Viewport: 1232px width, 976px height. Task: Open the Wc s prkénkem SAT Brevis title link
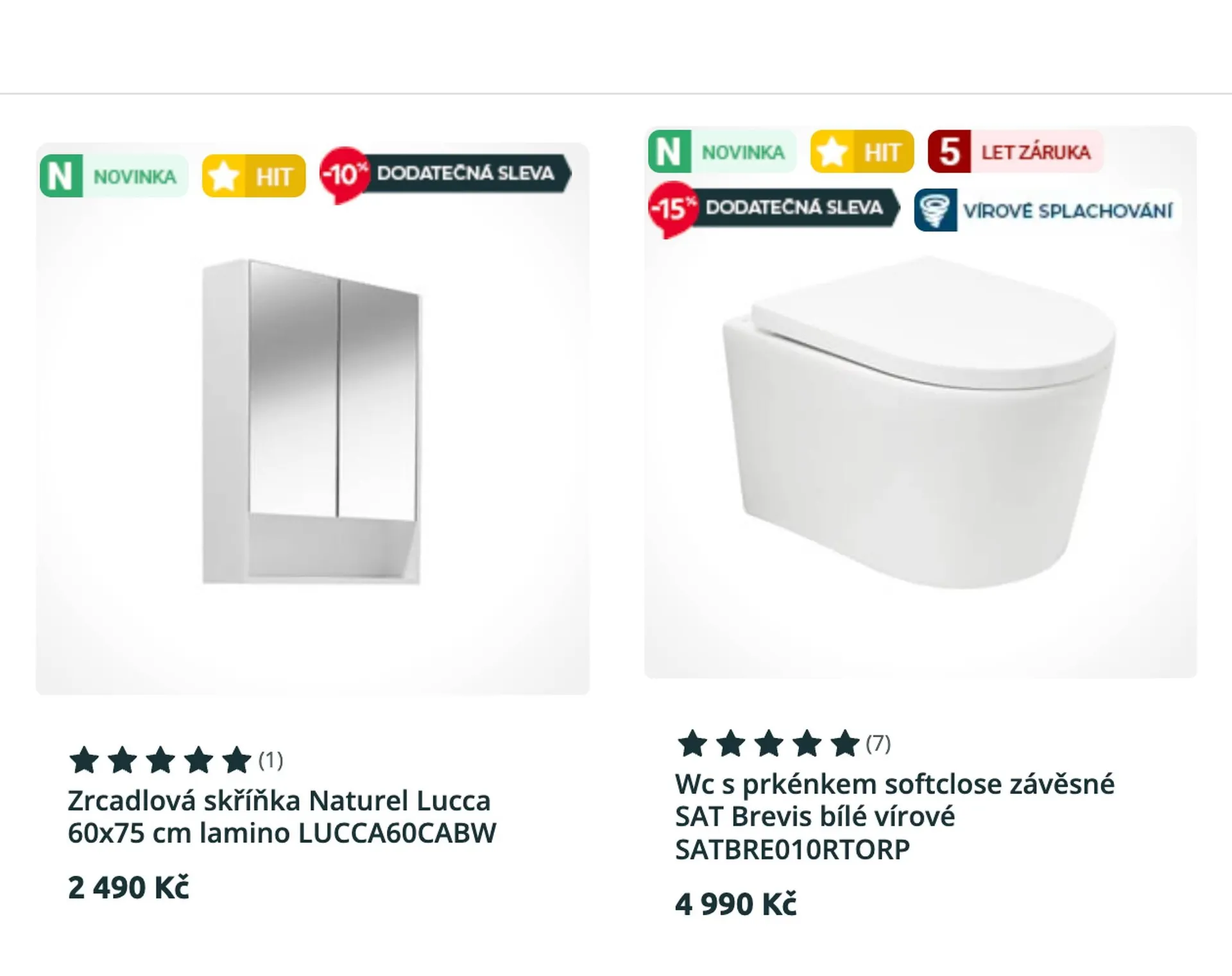coord(894,816)
